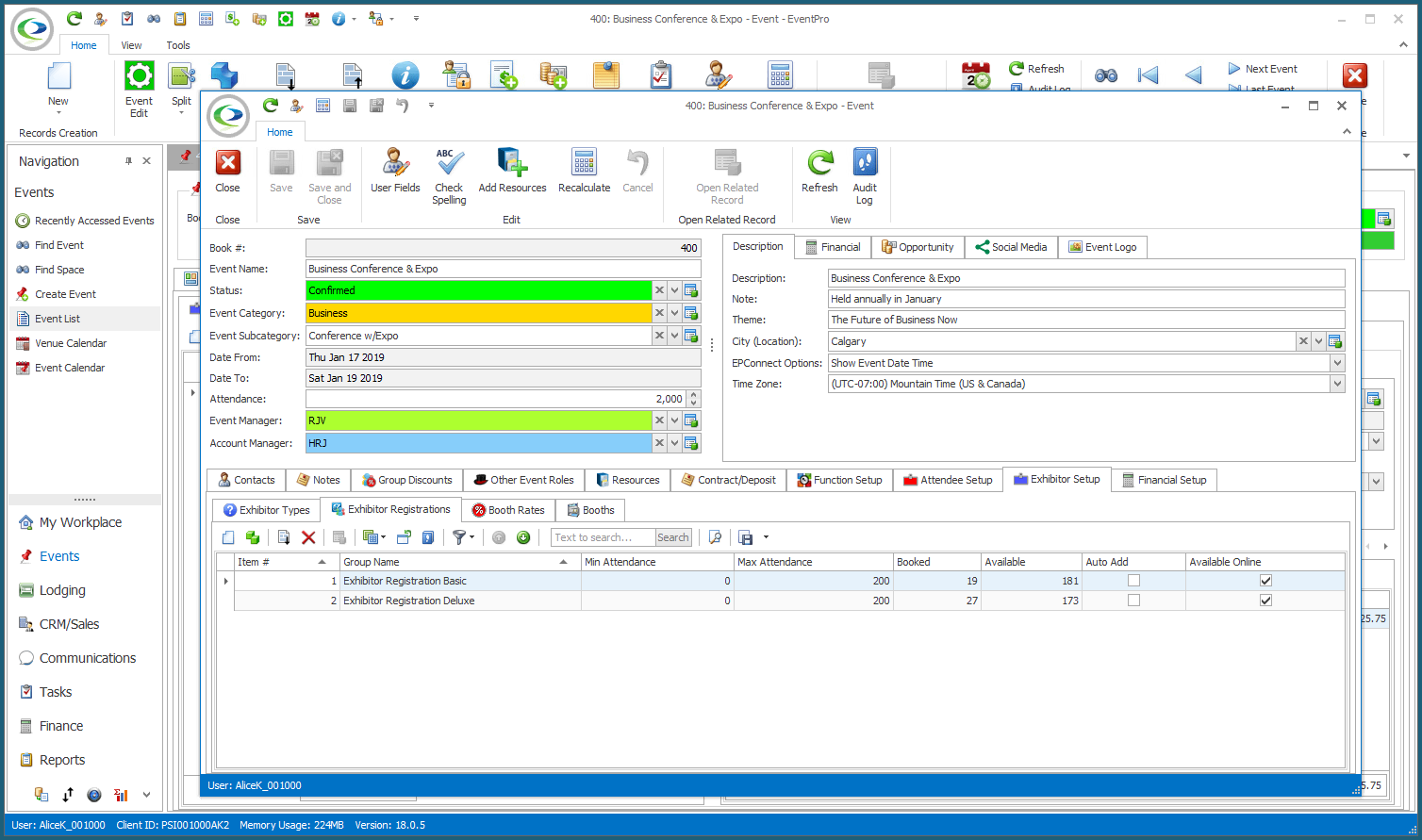
Task: Open lookup for Event Manager field
Action: click(x=691, y=420)
